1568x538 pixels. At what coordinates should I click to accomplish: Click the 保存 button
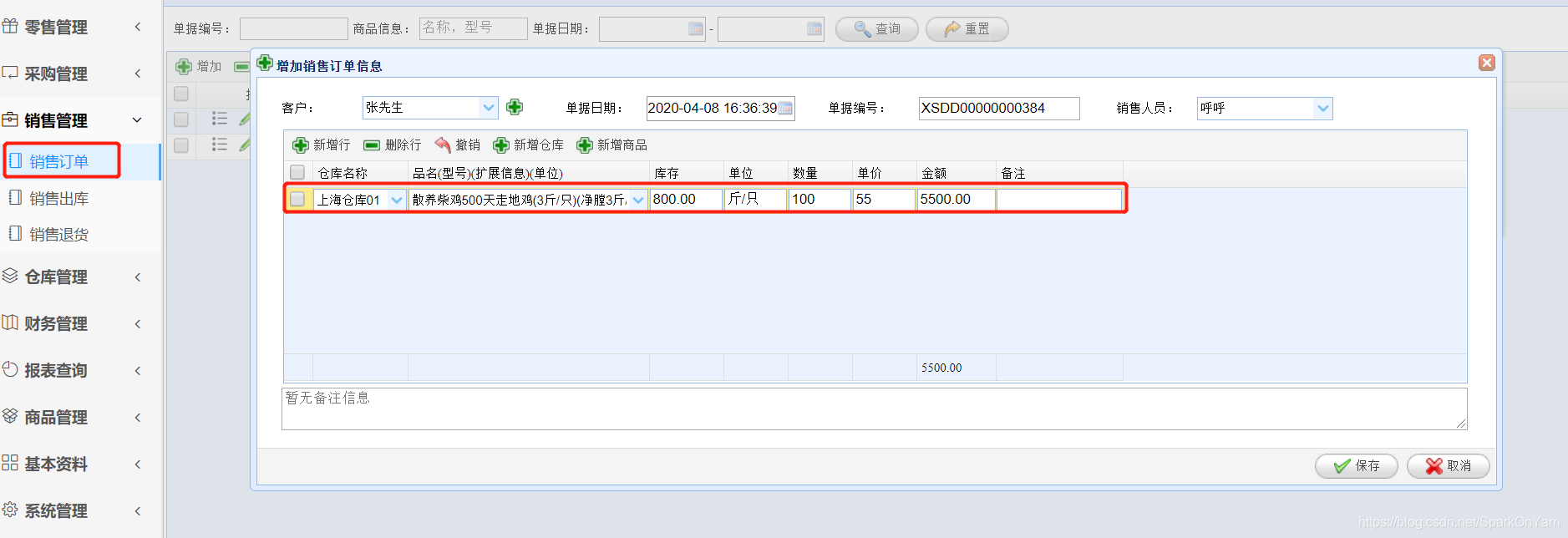(1356, 465)
